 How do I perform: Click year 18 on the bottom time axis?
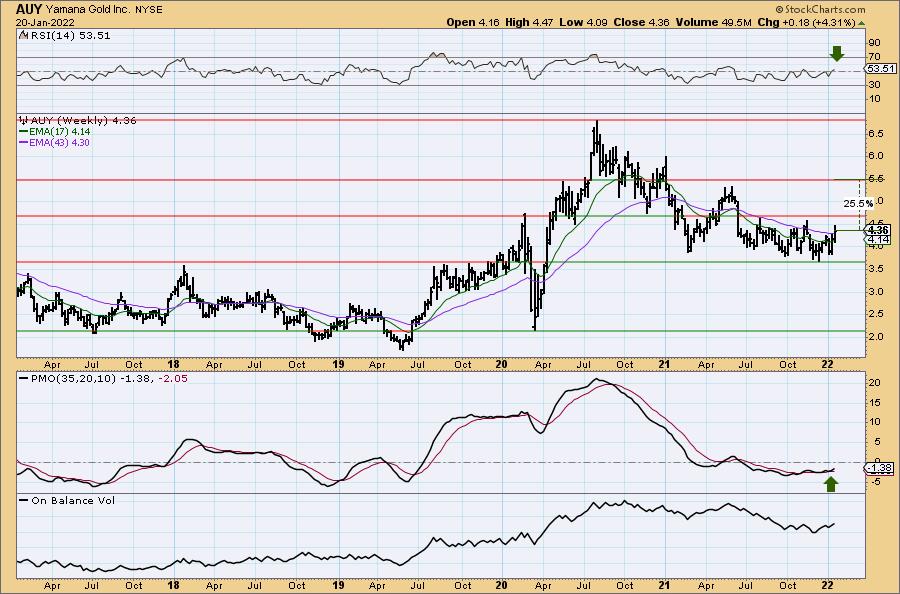[174, 585]
